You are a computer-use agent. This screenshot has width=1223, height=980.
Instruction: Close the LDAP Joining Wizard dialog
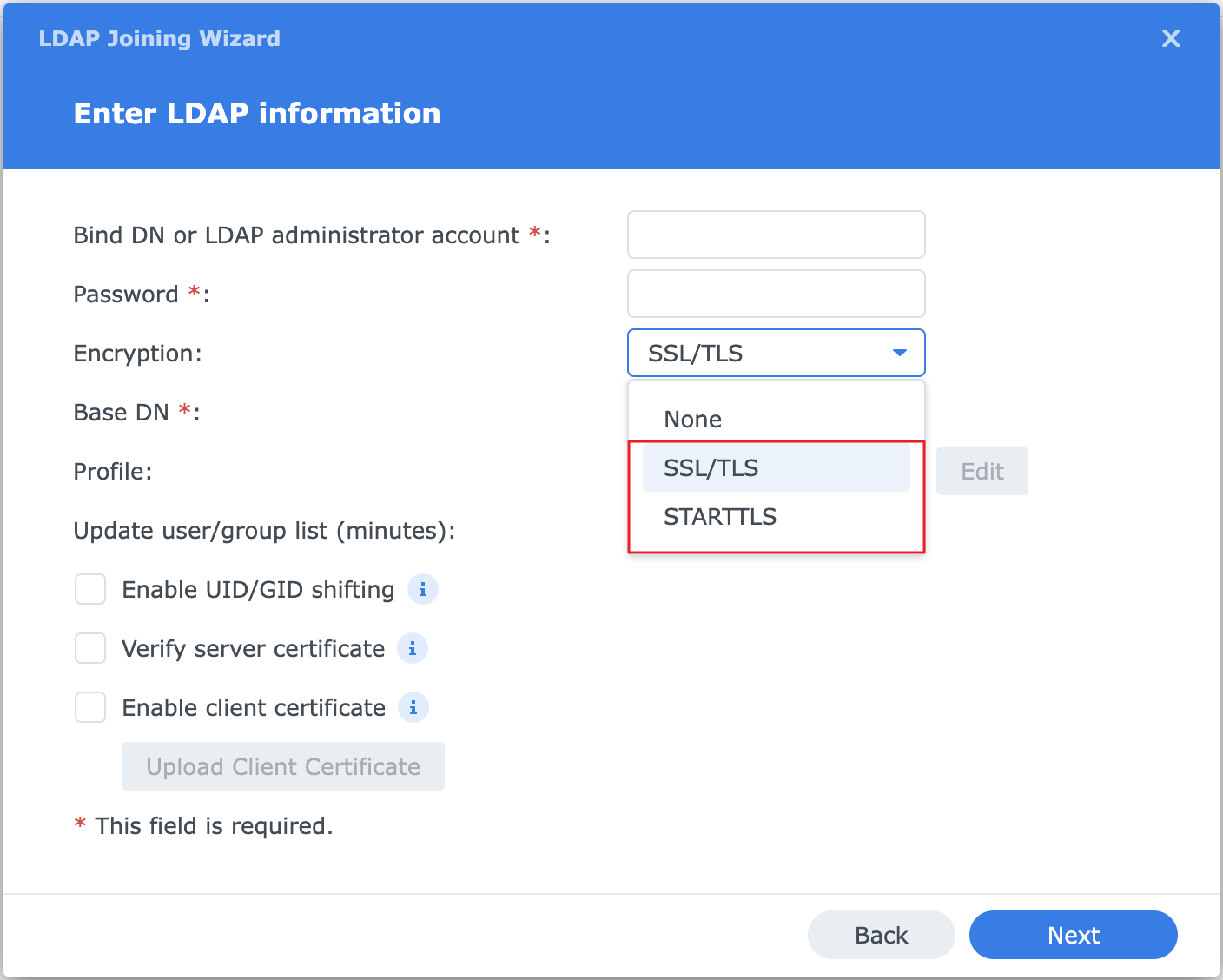[1171, 38]
